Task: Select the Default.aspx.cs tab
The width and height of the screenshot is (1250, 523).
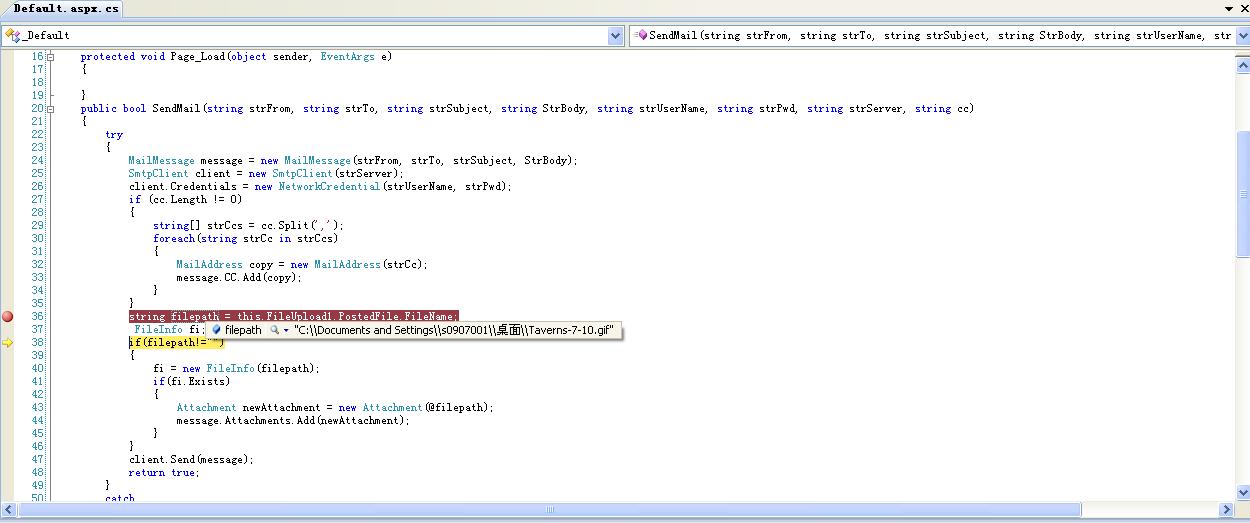Action: tap(66, 8)
